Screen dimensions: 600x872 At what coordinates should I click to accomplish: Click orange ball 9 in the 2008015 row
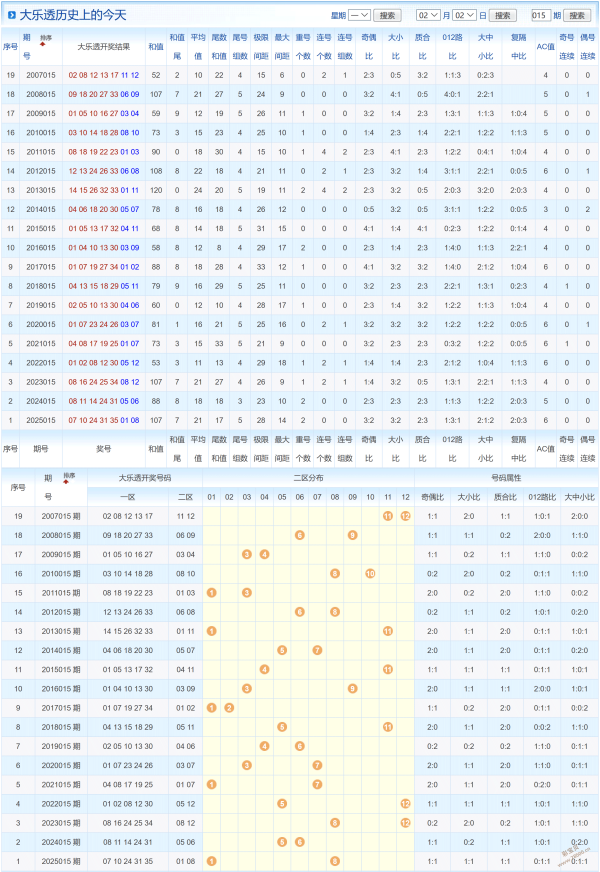tap(352, 535)
